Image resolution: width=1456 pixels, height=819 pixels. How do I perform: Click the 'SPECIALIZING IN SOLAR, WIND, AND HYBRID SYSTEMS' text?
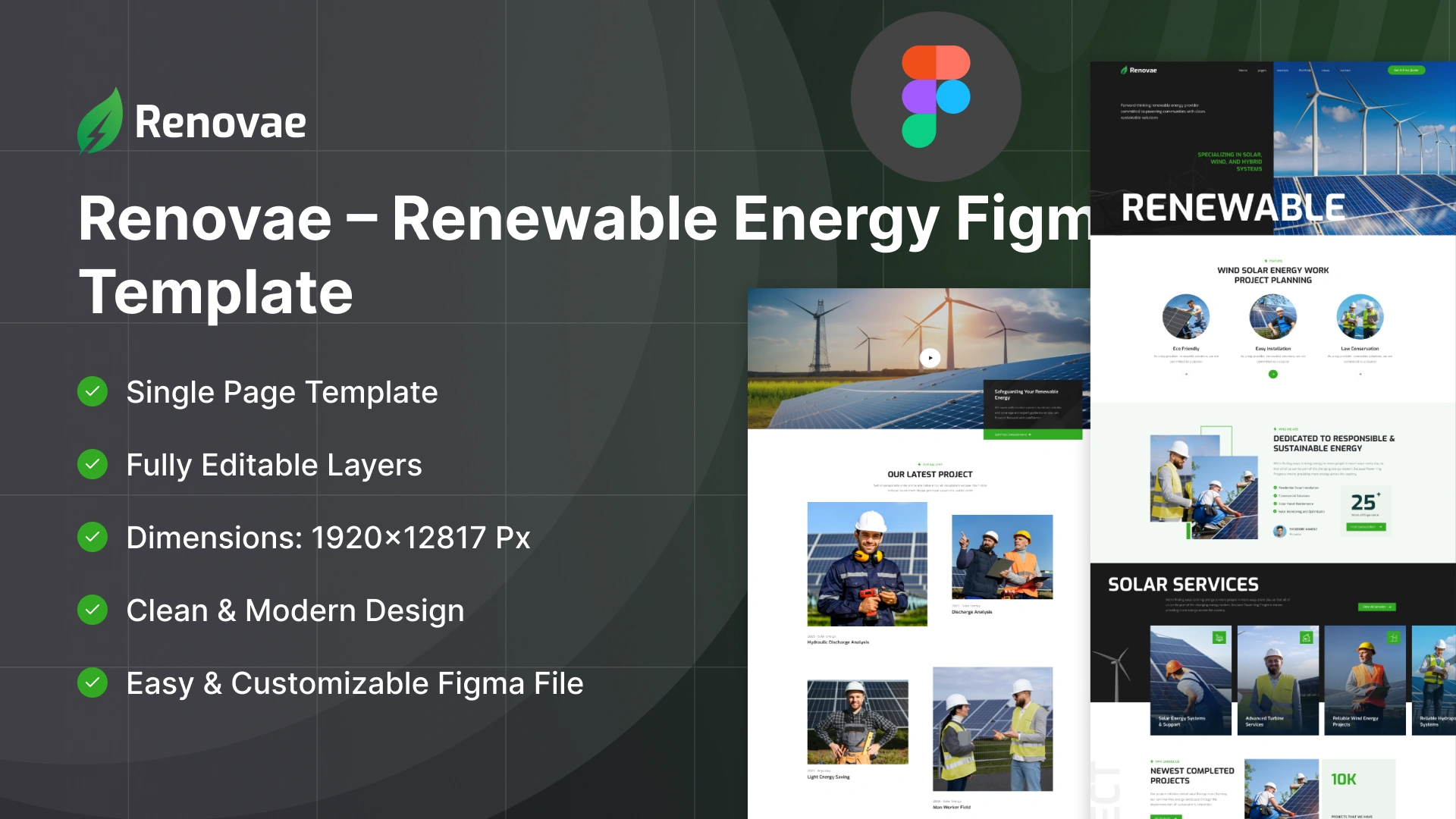point(1230,162)
